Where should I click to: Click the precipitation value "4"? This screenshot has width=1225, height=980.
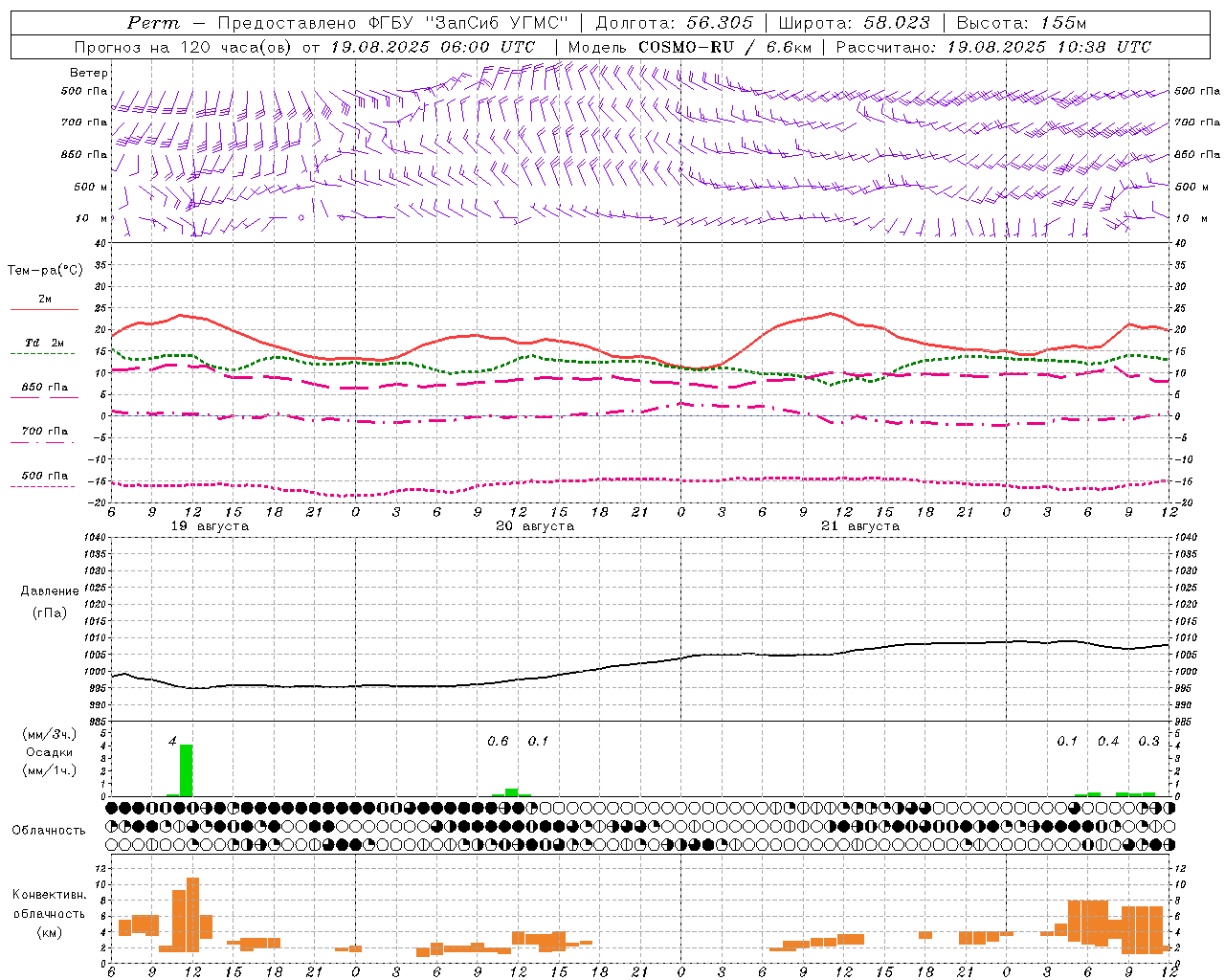(x=172, y=742)
